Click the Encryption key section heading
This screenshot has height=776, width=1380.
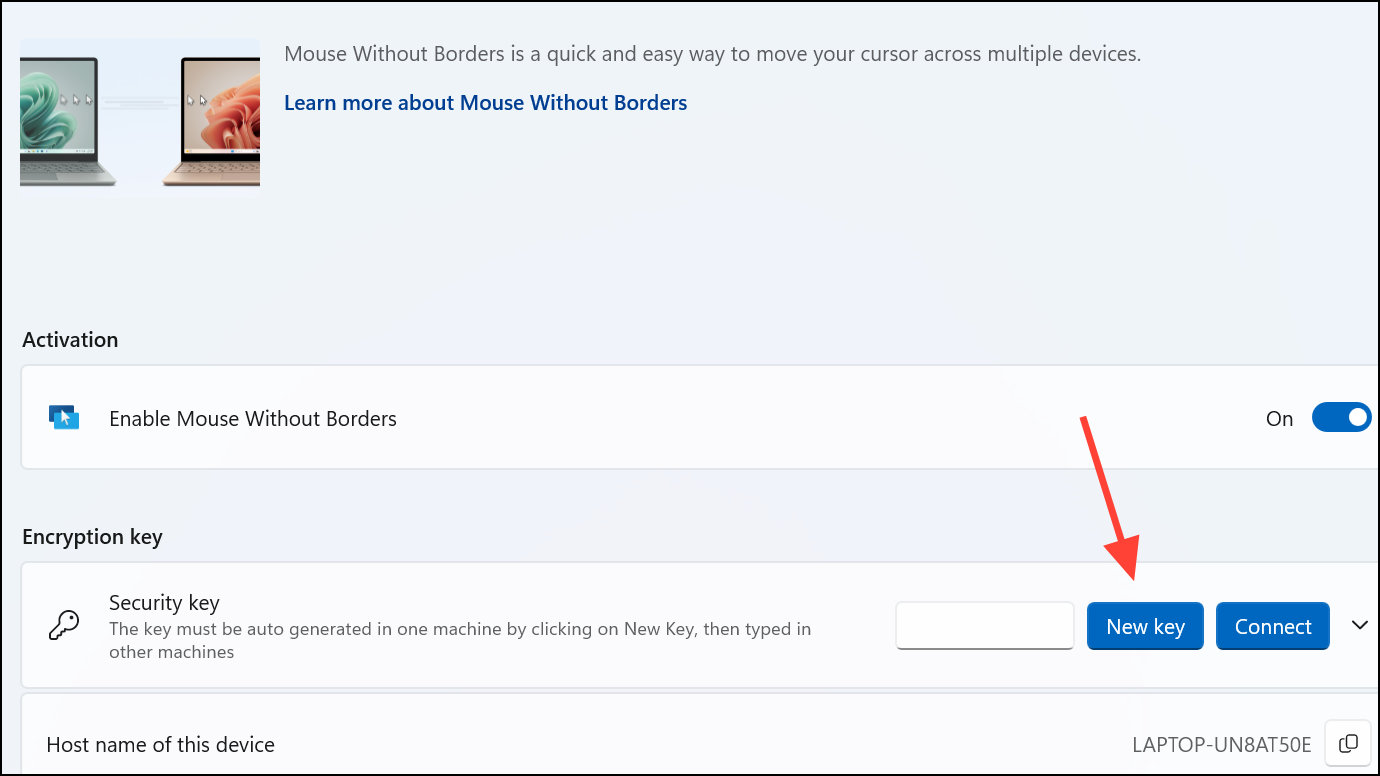coord(92,537)
